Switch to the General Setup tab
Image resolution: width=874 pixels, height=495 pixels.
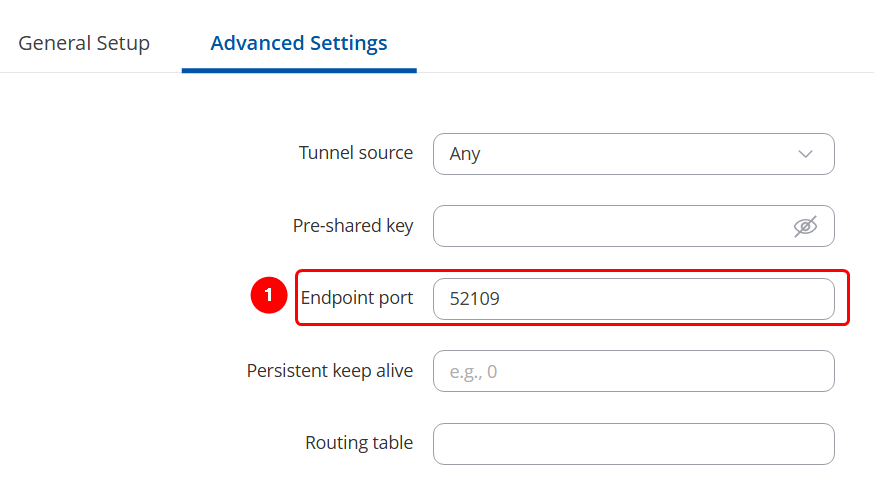pyautogui.click(x=84, y=43)
